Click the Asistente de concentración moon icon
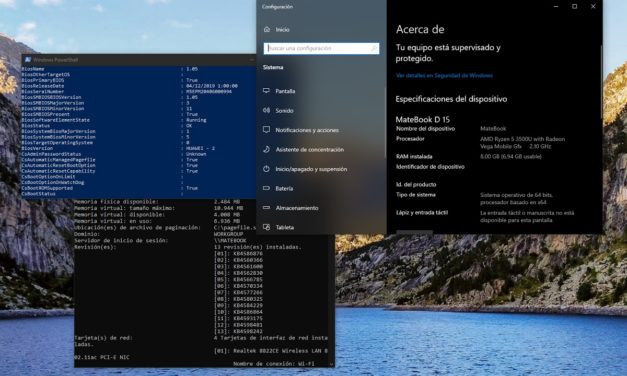 pyautogui.click(x=266, y=149)
